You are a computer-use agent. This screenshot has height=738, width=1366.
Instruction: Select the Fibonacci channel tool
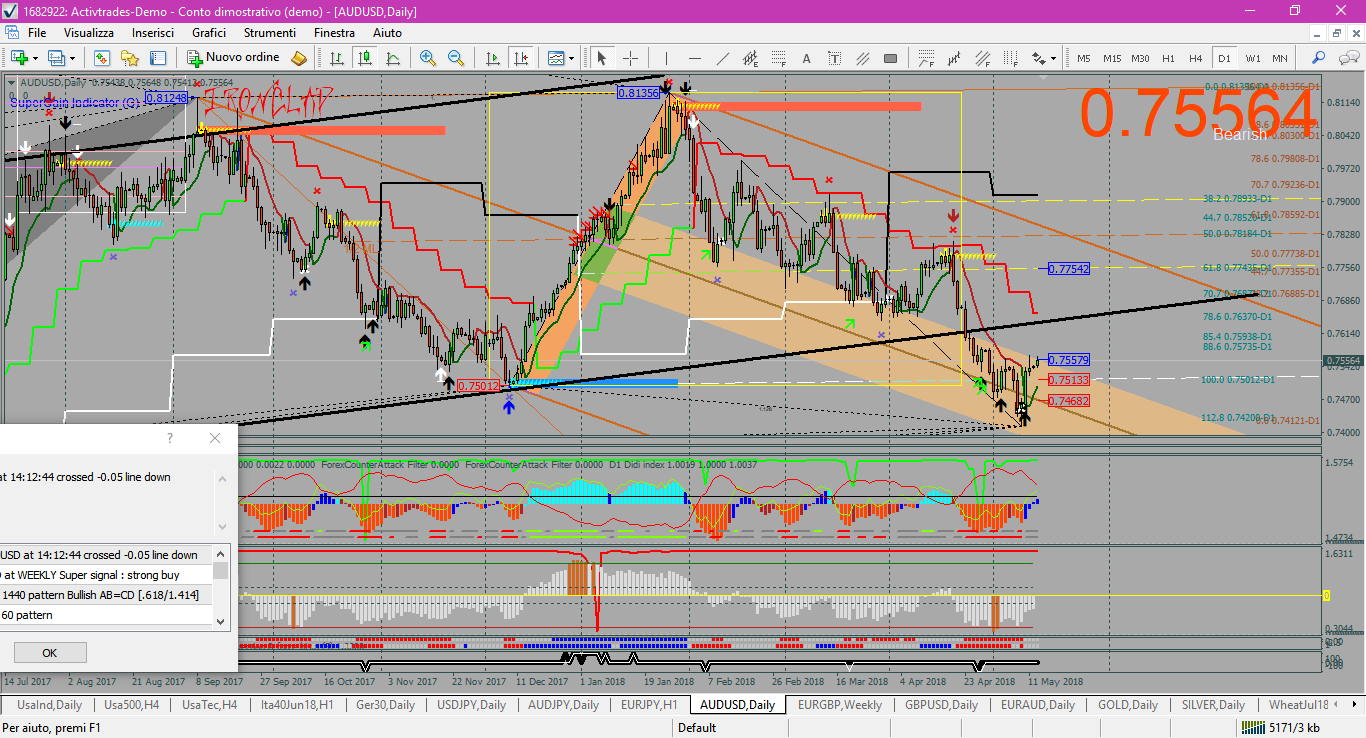click(983, 58)
